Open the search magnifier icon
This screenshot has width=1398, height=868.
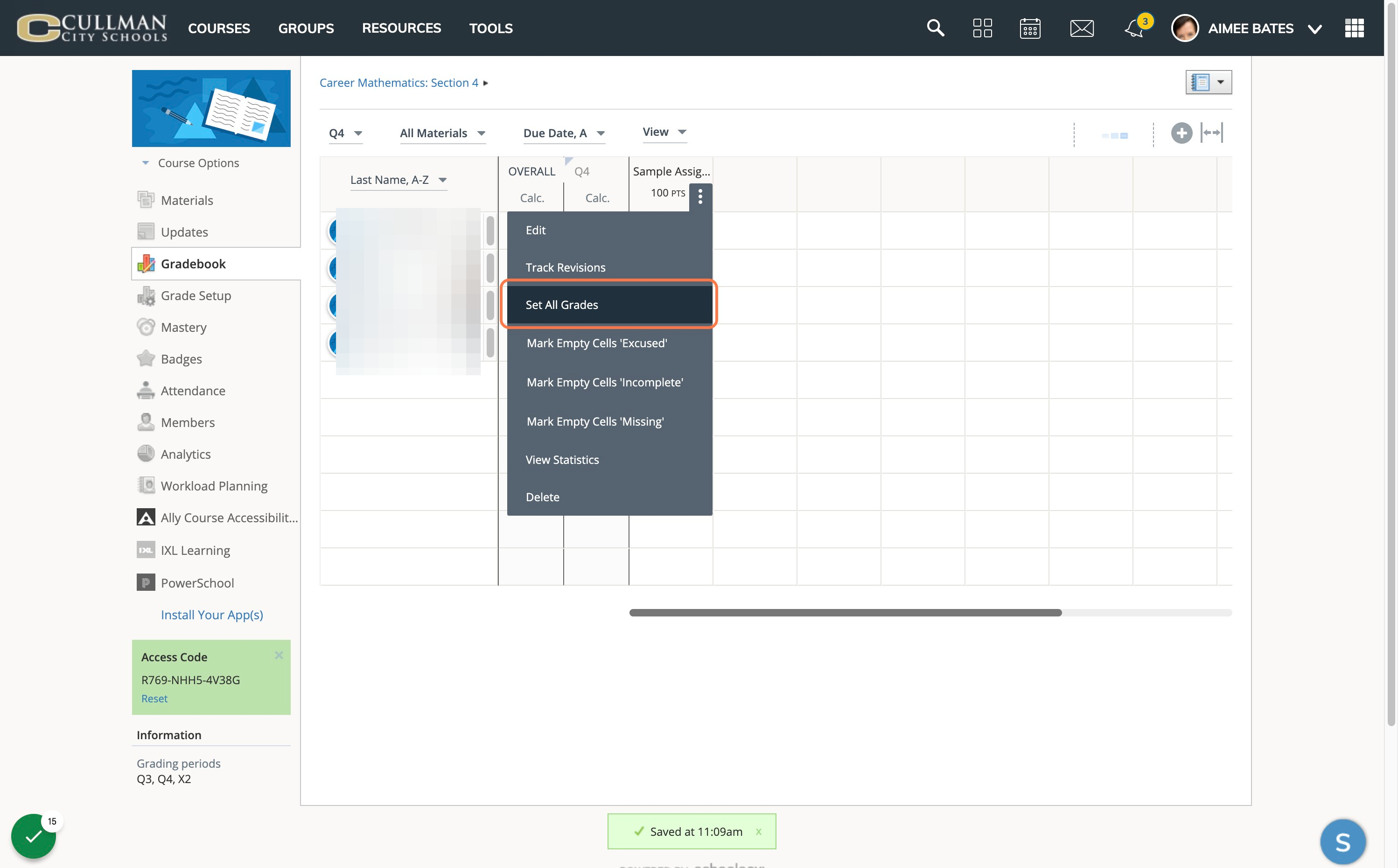(936, 28)
